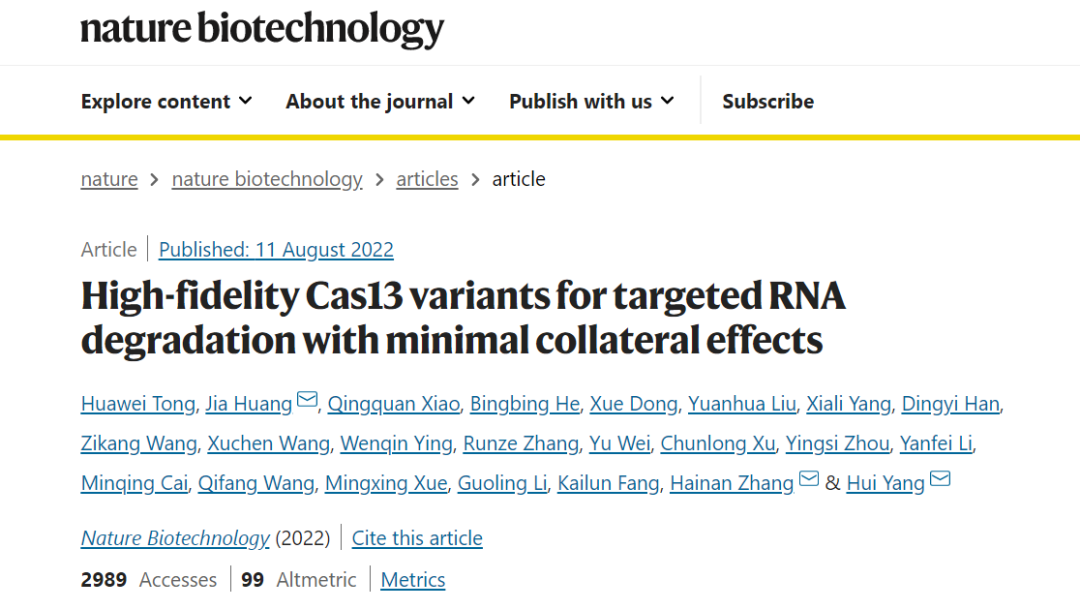The image size is (1080, 610).
Task: Click the envelope icon next to Hui Yang
Action: 940,481
